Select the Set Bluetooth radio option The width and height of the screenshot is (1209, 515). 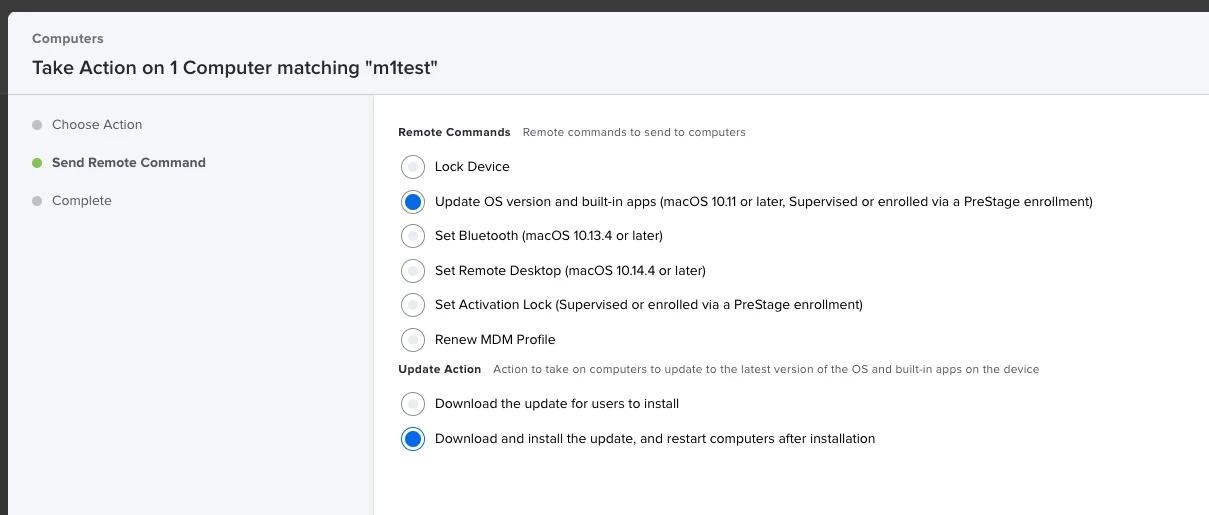413,236
